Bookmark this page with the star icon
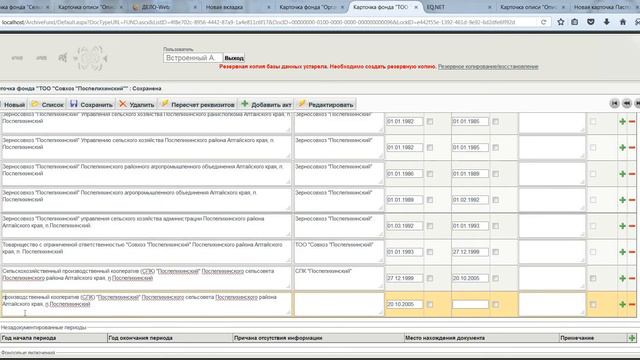Screen dimensions: 640x360 [560, 22]
